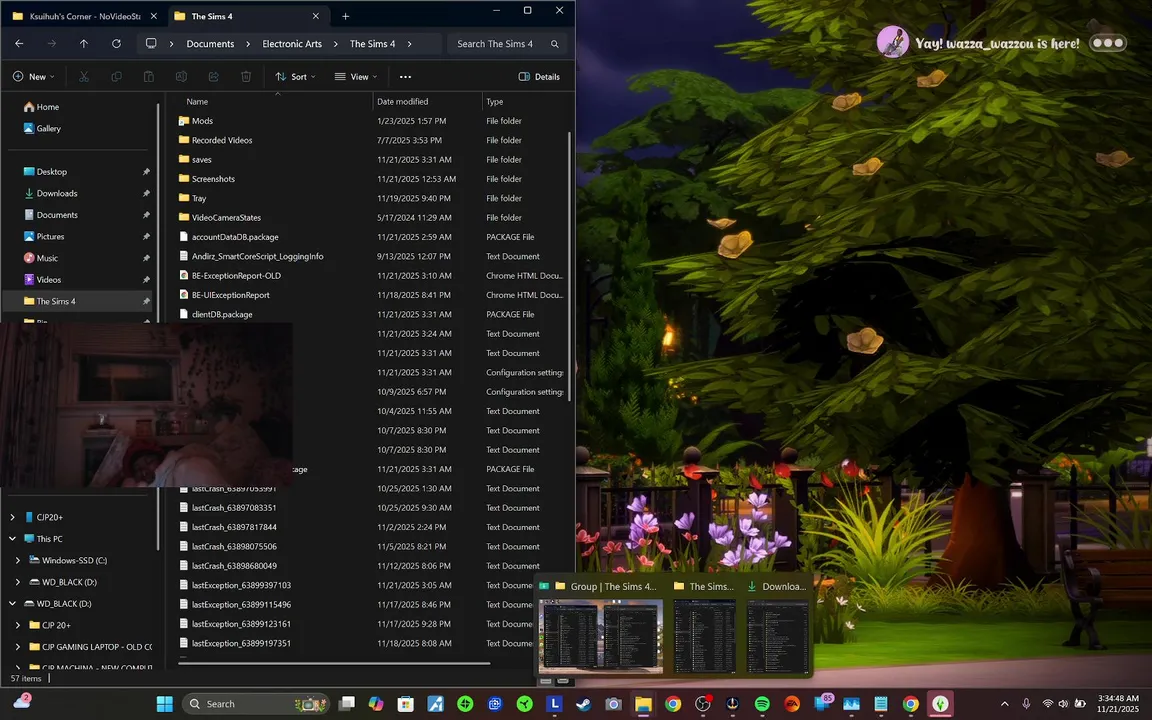Open the Sort dropdown
This screenshot has height=720, width=1152.
295,76
